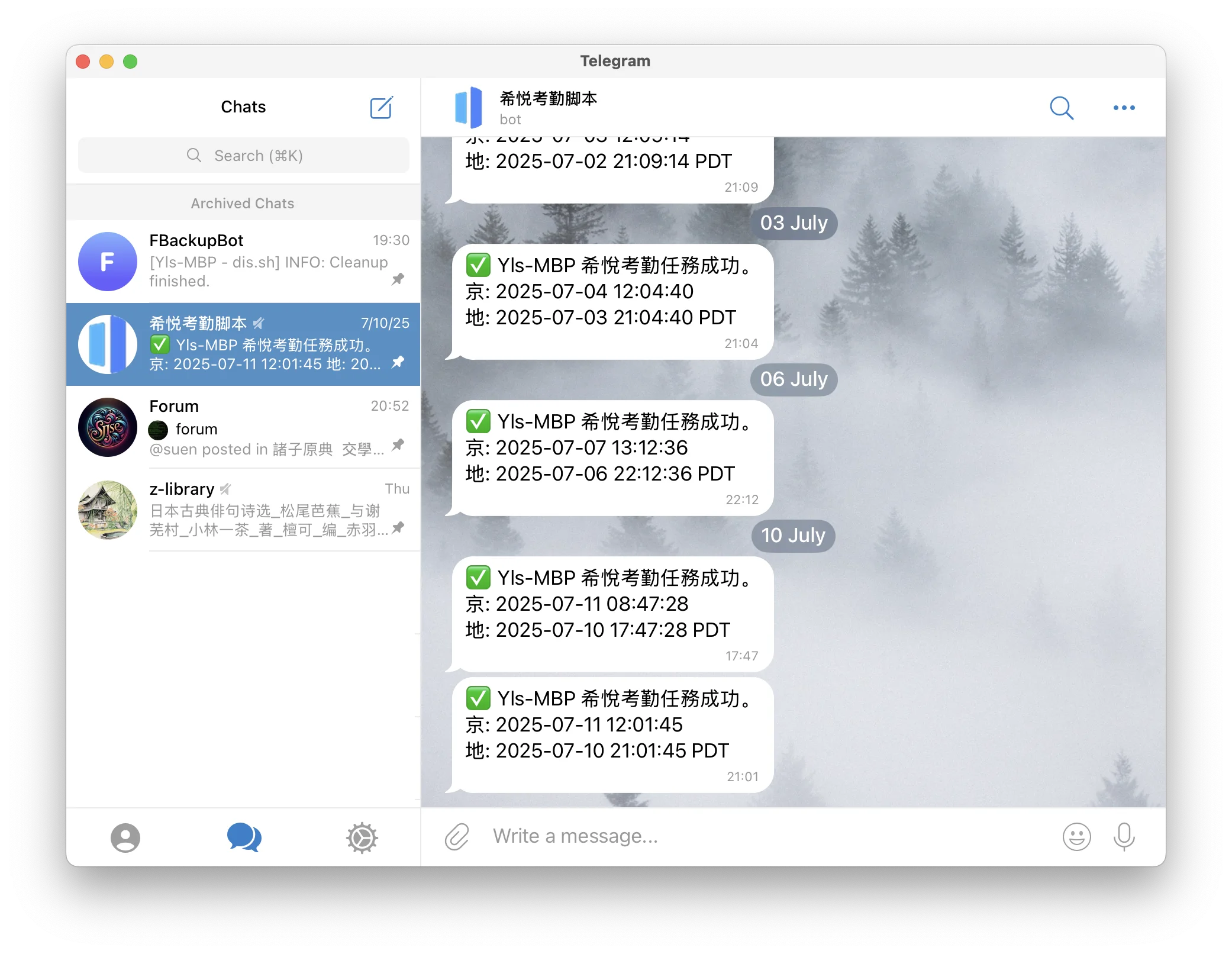
Task: Click the microphone icon to record voice
Action: click(x=1123, y=836)
